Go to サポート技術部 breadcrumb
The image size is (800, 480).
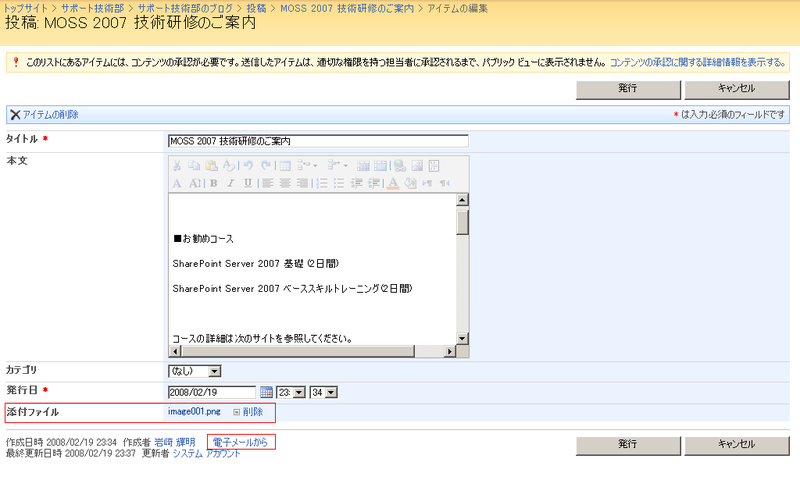(92, 8)
